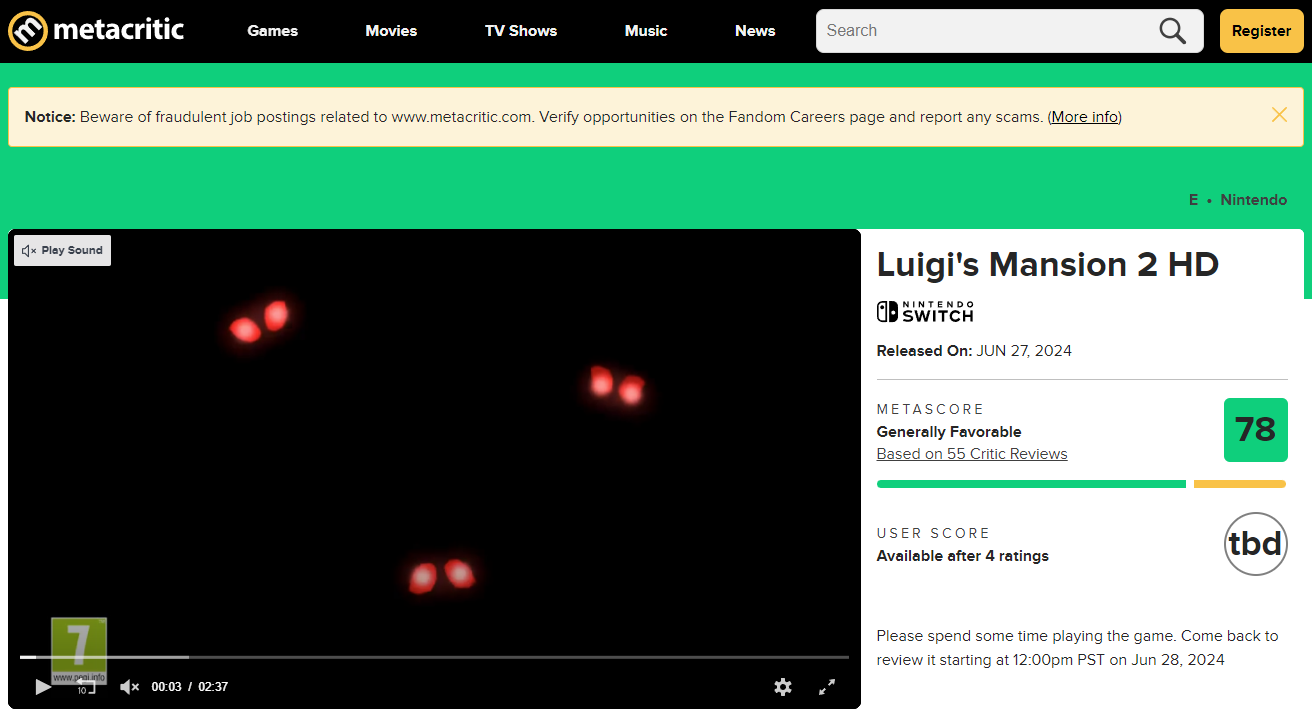Open the Movies menu

[391, 31]
